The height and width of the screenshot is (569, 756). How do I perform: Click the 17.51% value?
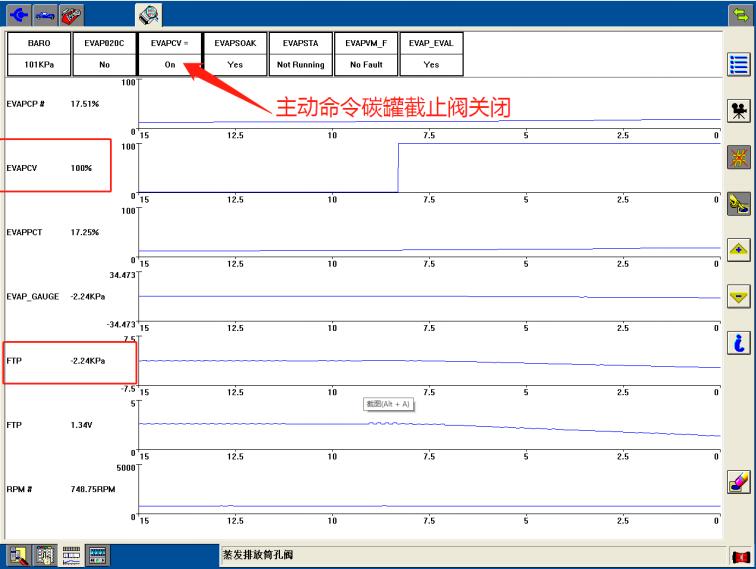(x=84, y=104)
